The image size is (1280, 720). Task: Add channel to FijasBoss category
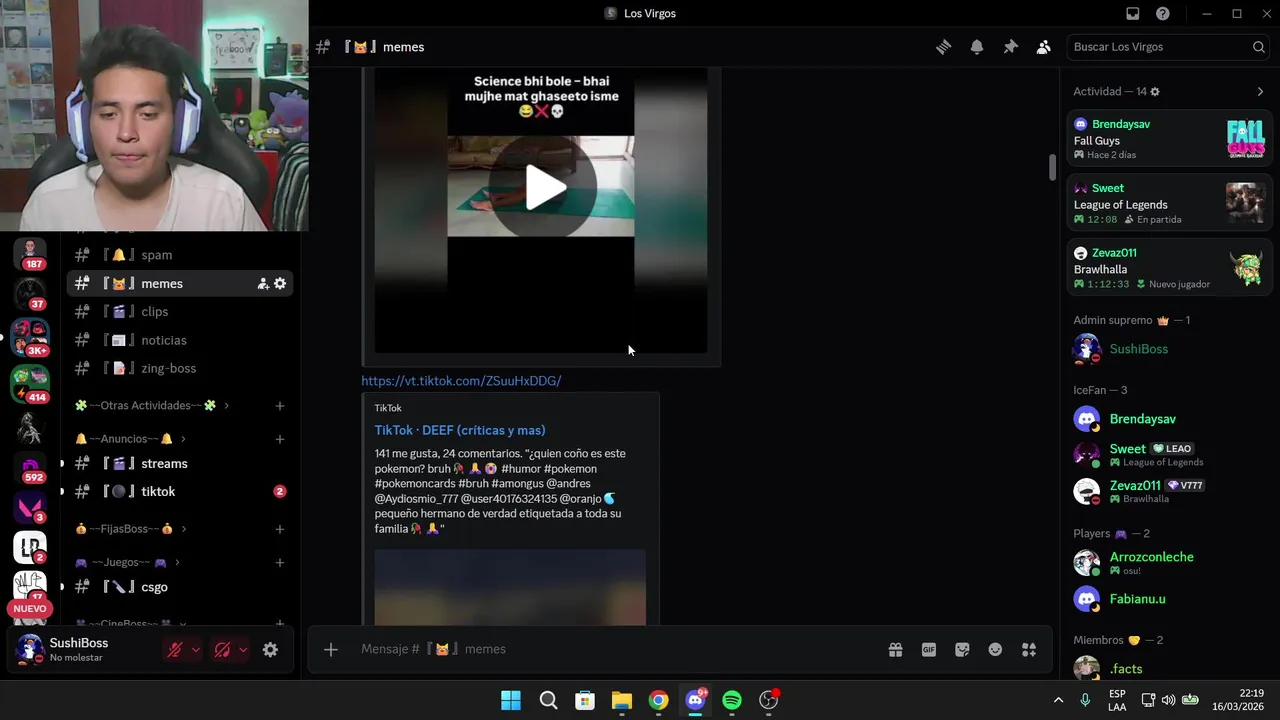click(x=280, y=529)
